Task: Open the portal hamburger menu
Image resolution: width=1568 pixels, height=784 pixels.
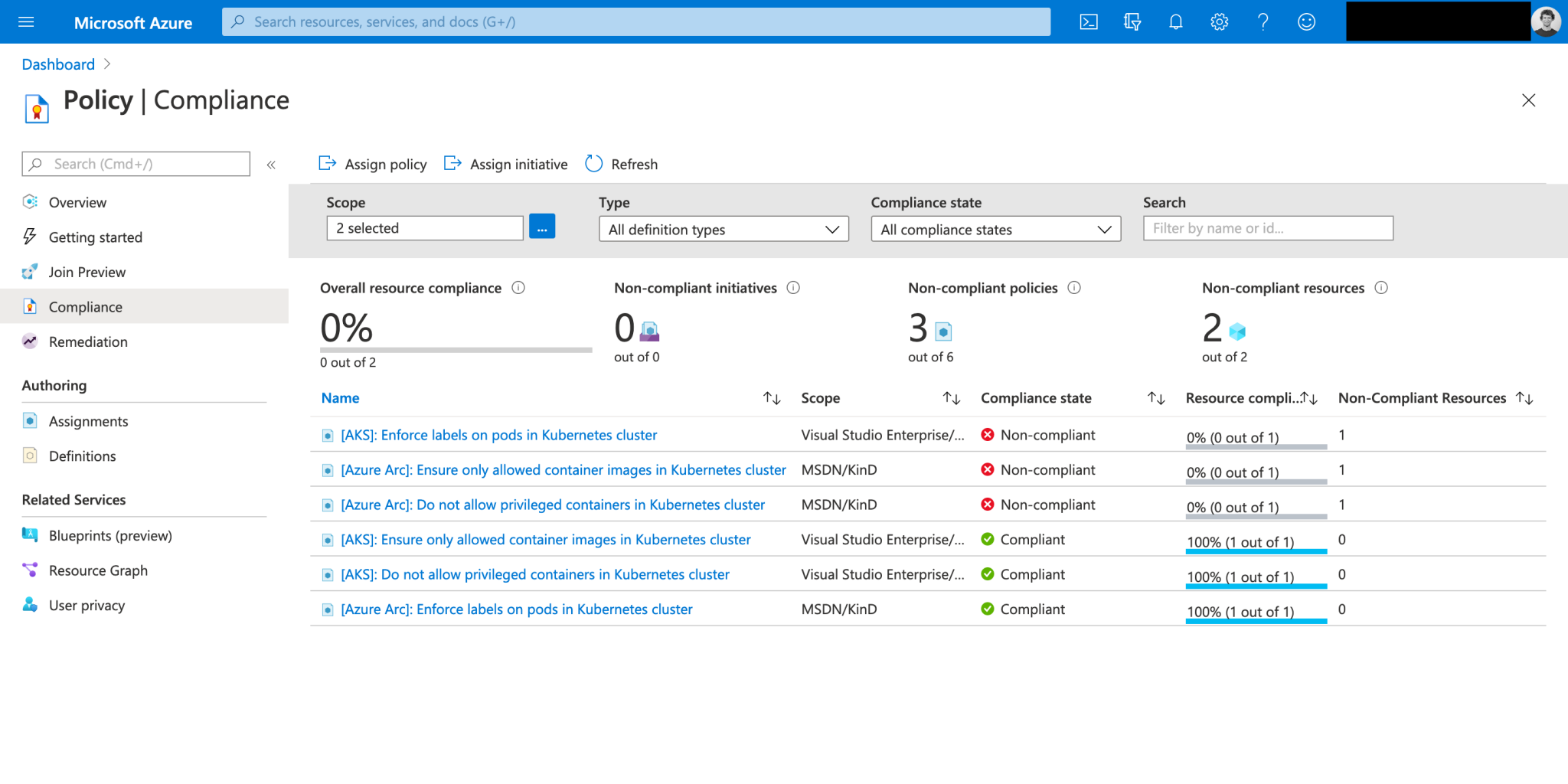Action: [x=26, y=21]
